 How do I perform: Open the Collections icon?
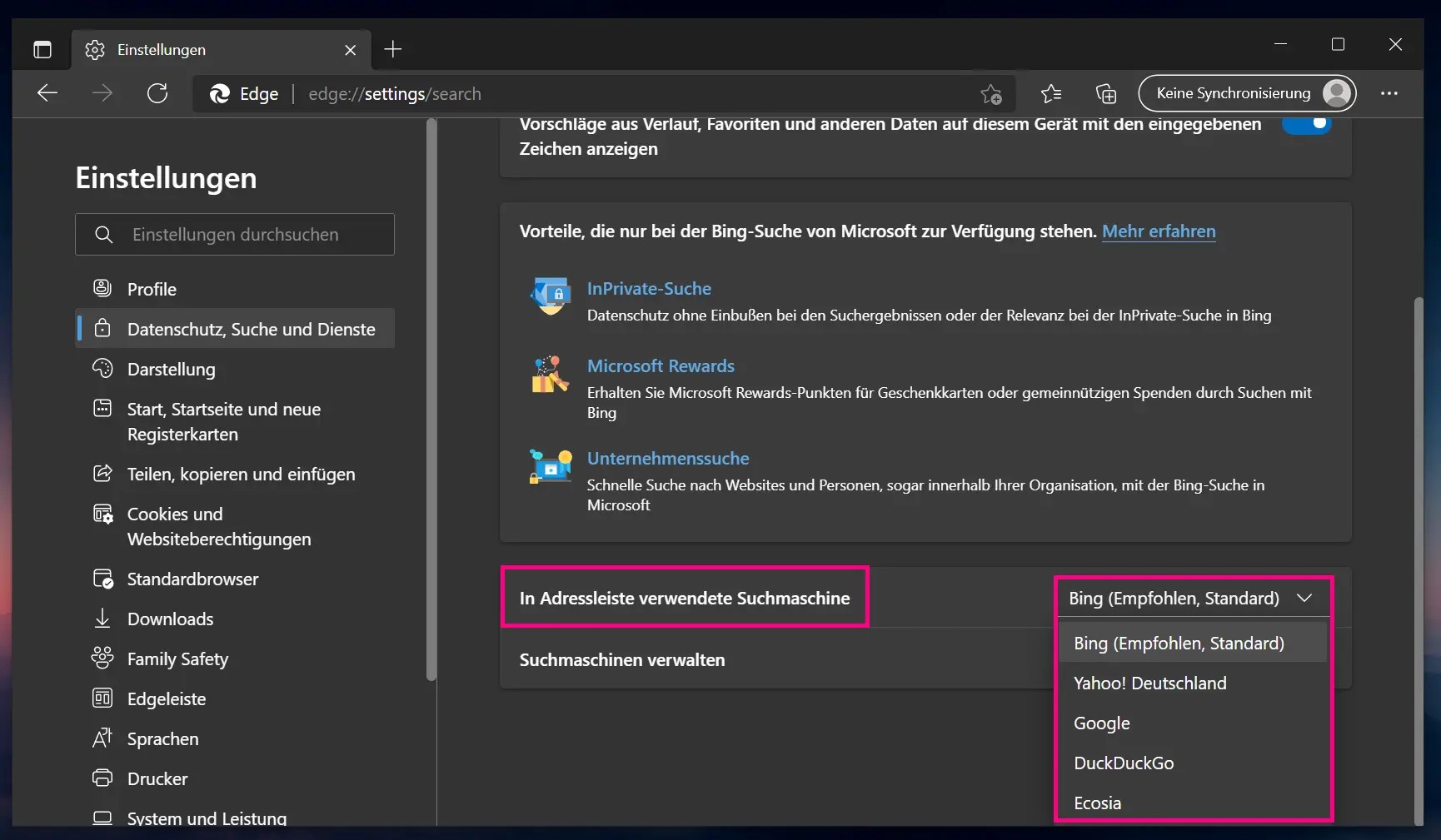point(1106,94)
